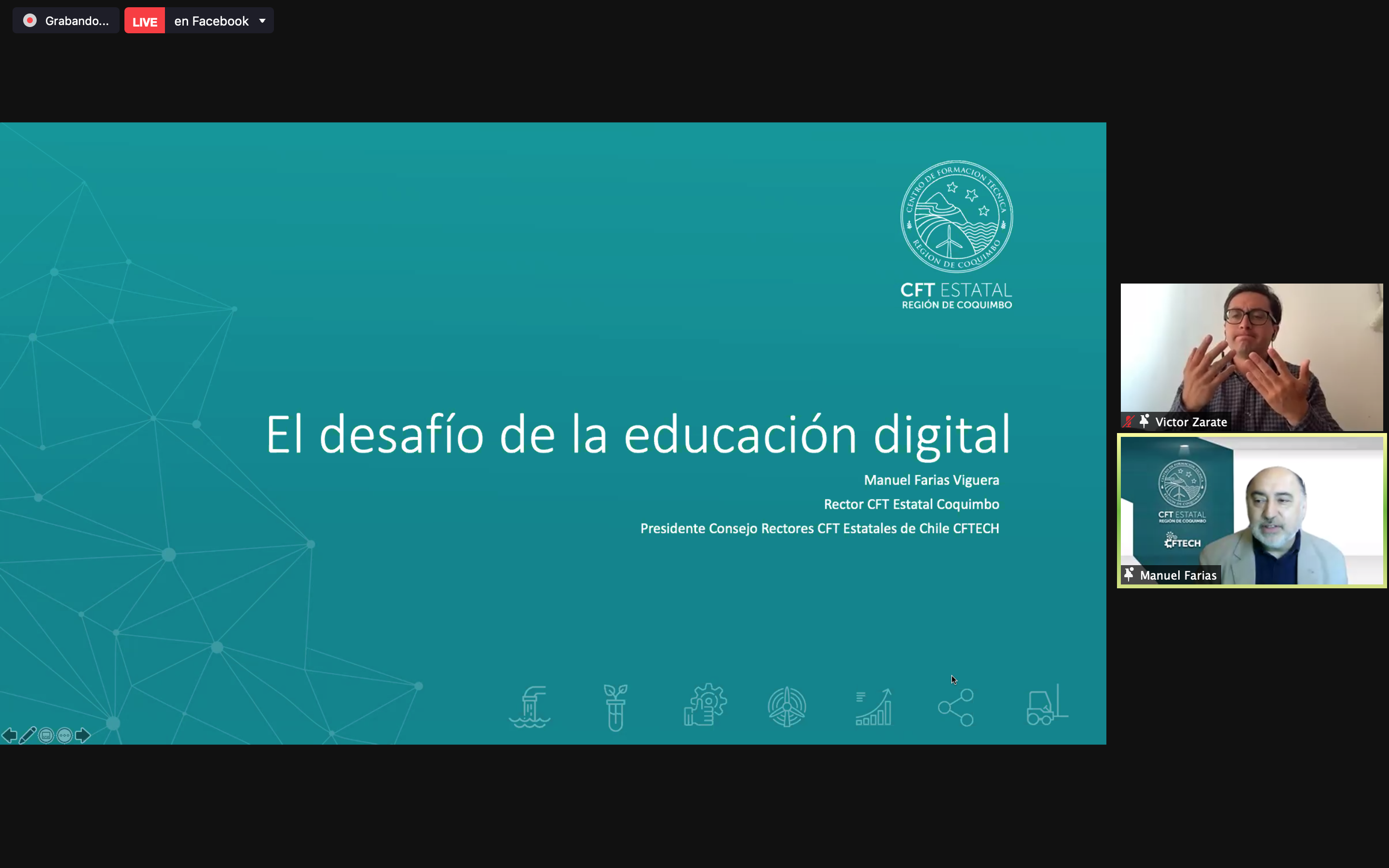Click the Grabando recording status button
This screenshot has width=1389, height=868.
[x=66, y=21]
